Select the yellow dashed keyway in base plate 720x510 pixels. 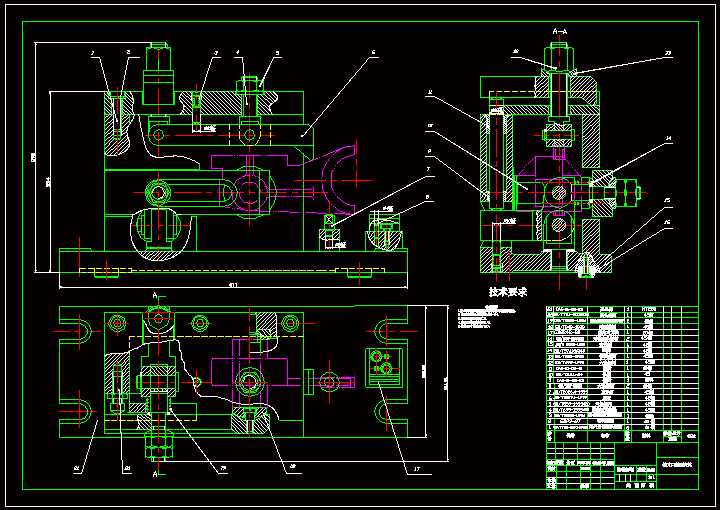(105, 270)
